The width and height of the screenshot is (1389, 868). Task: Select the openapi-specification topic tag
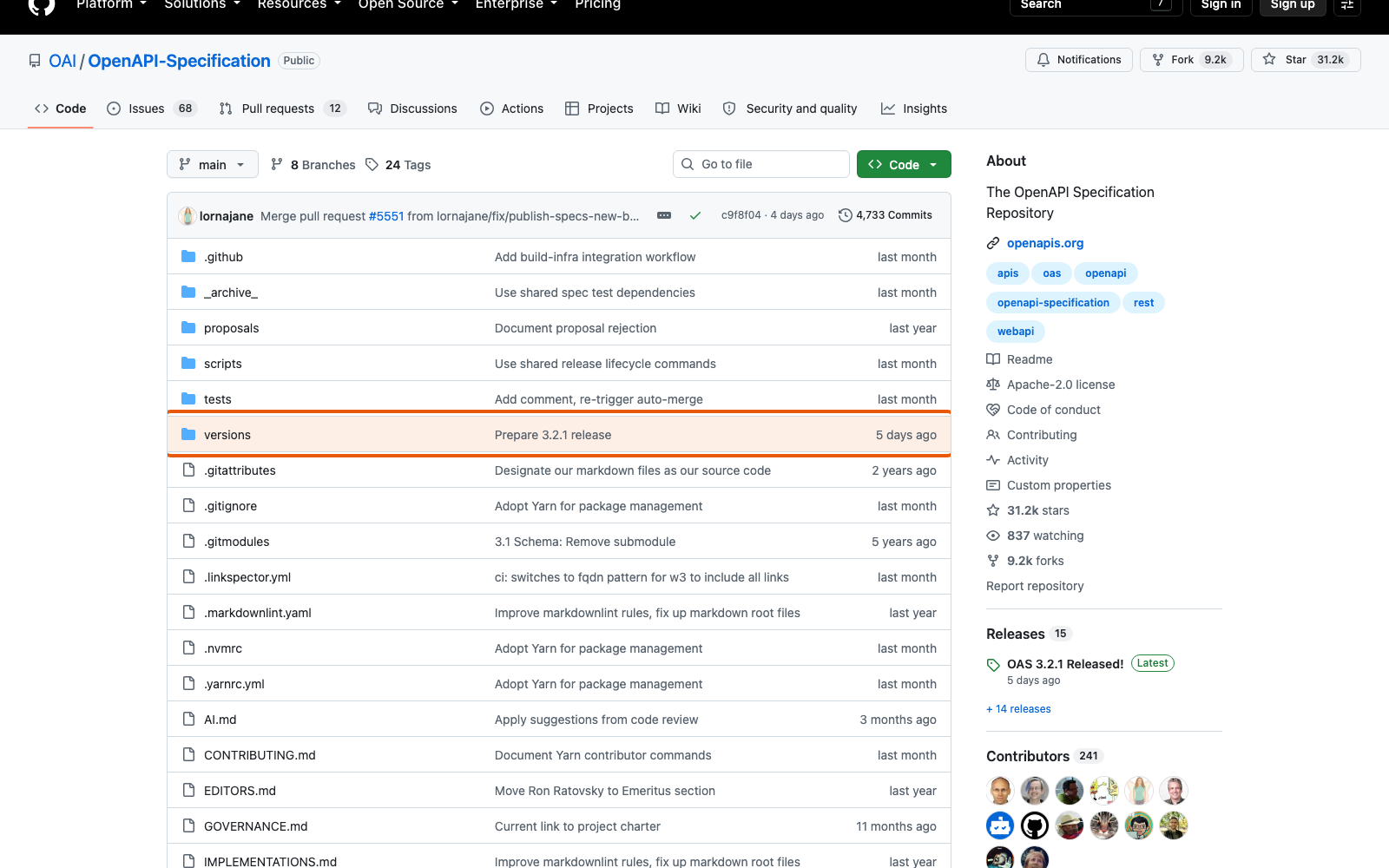coord(1053,302)
